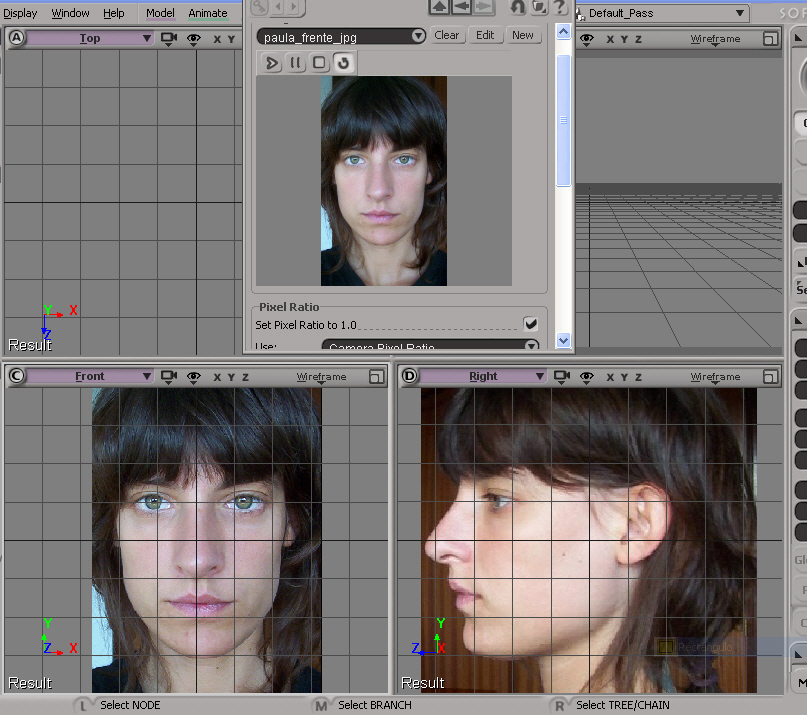The height and width of the screenshot is (715, 807).
Task: Open the Use pixel ratio dropdown
Action: click(430, 345)
